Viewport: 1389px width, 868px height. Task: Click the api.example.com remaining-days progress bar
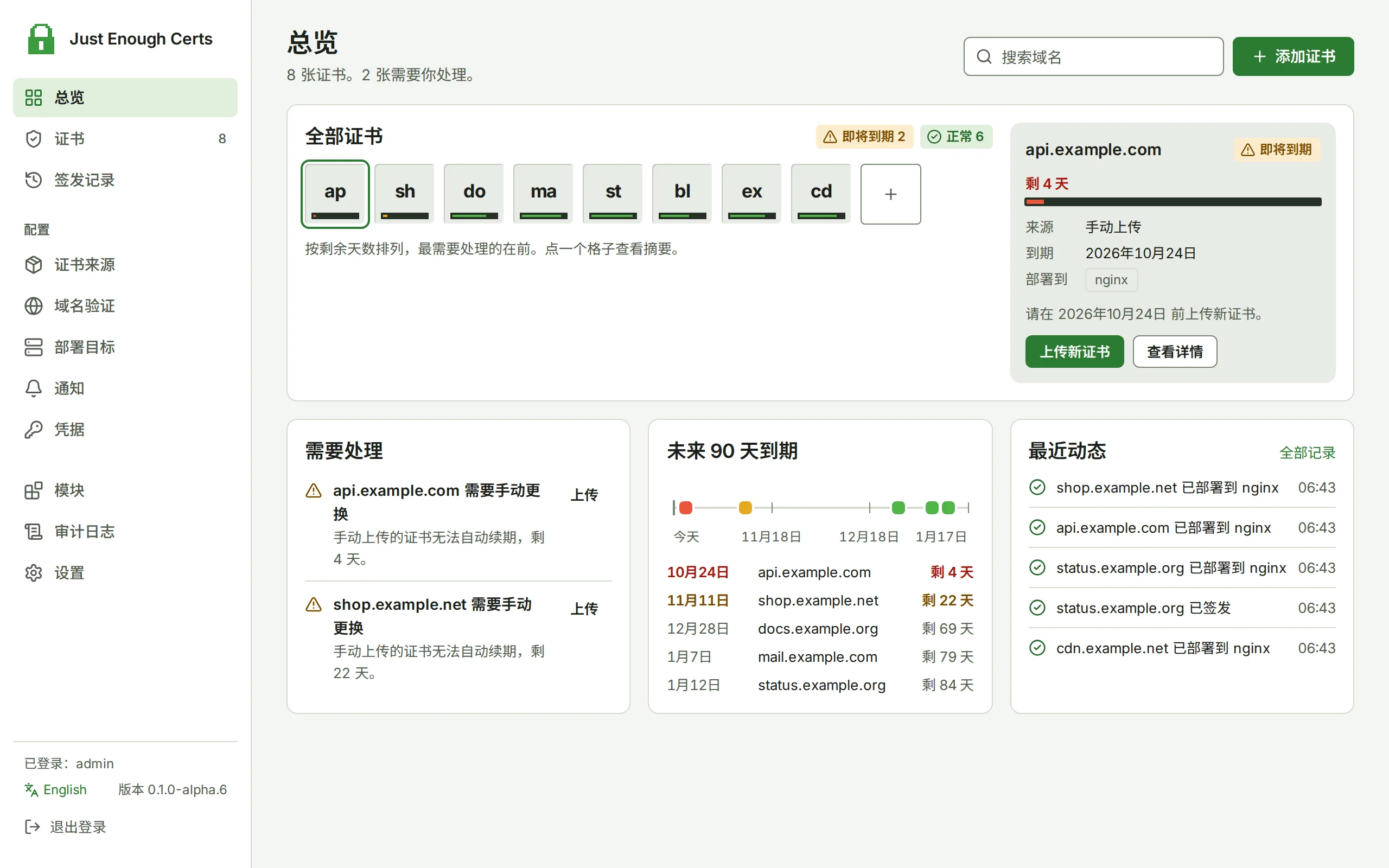tap(1173, 201)
